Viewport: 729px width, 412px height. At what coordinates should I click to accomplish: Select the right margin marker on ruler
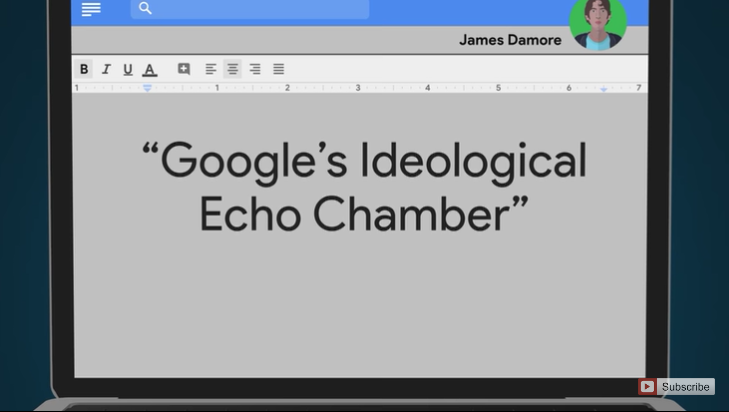coord(603,88)
